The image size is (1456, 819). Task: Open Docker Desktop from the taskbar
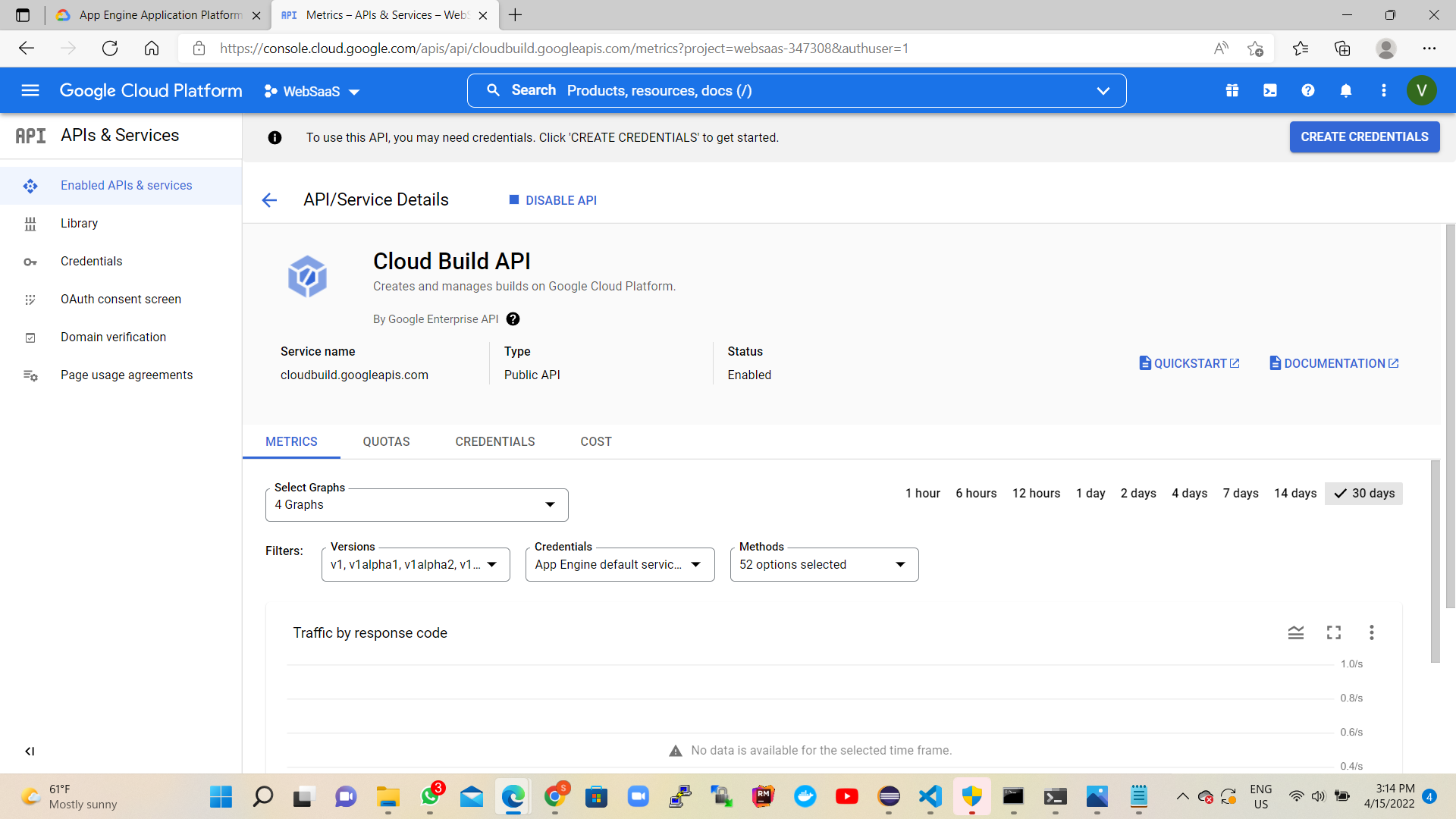click(805, 796)
